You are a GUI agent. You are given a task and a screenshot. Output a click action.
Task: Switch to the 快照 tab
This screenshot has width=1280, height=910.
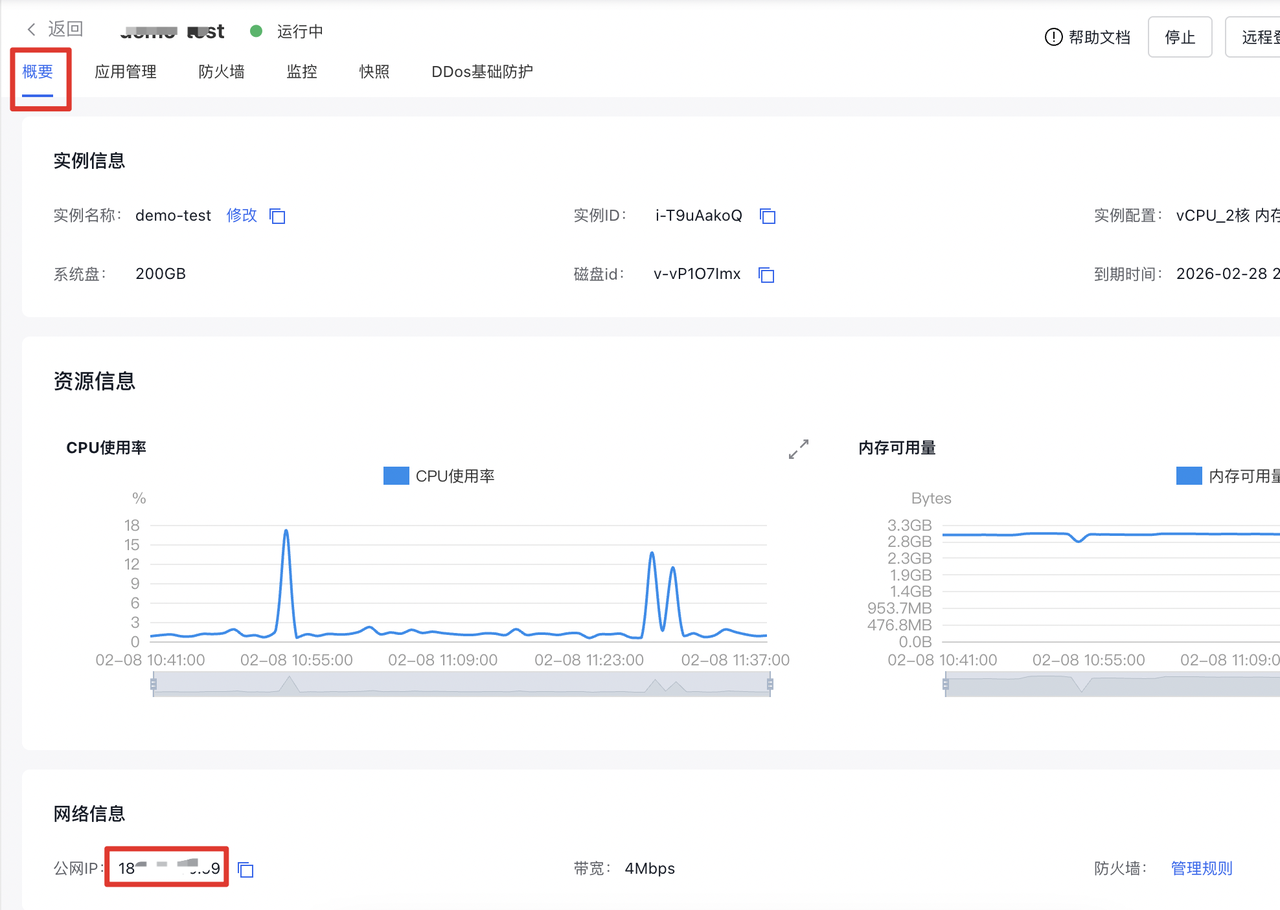pyautogui.click(x=374, y=72)
